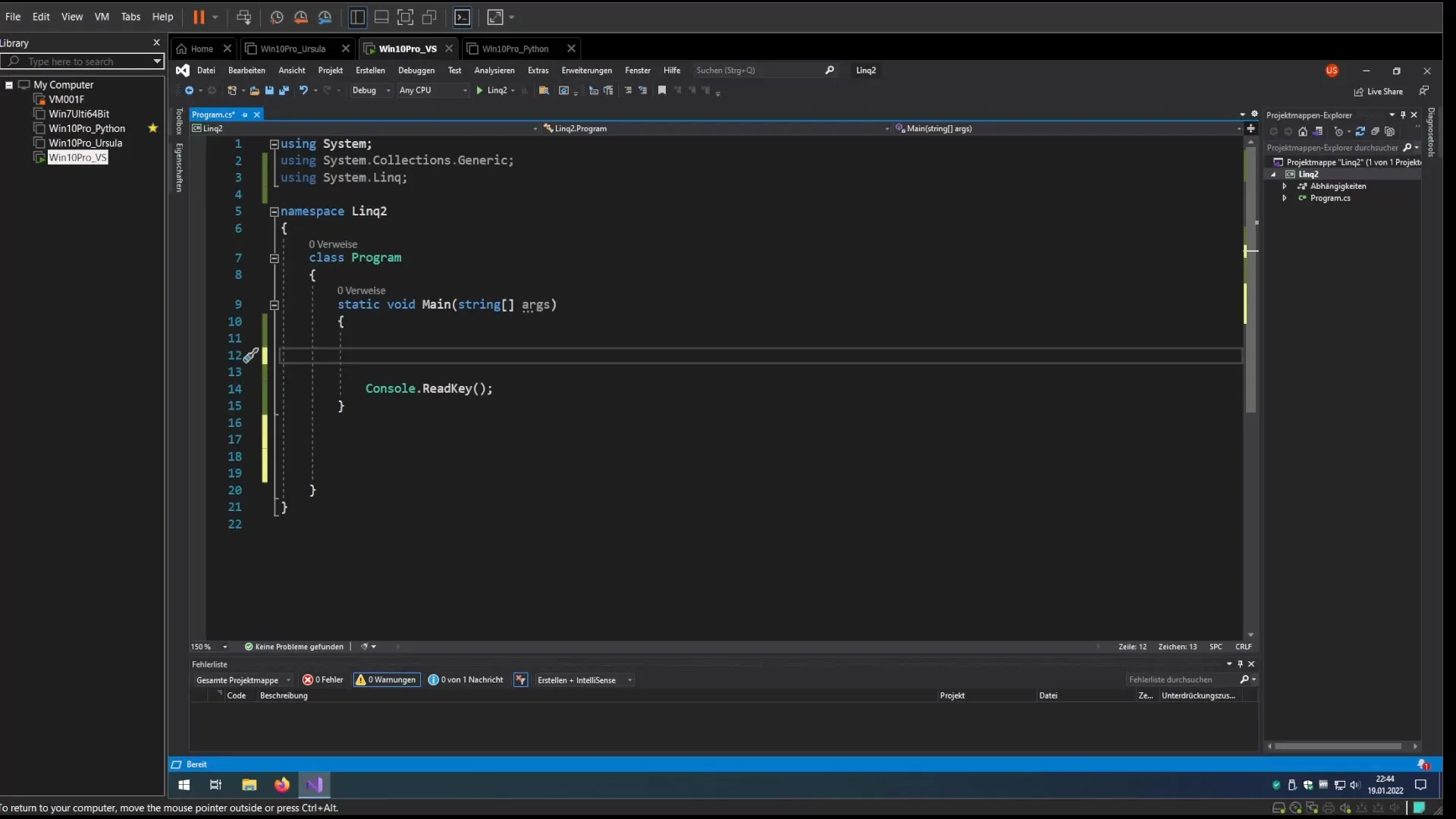Collapse the class Program code block
The height and width of the screenshot is (819, 1456).
(x=275, y=259)
